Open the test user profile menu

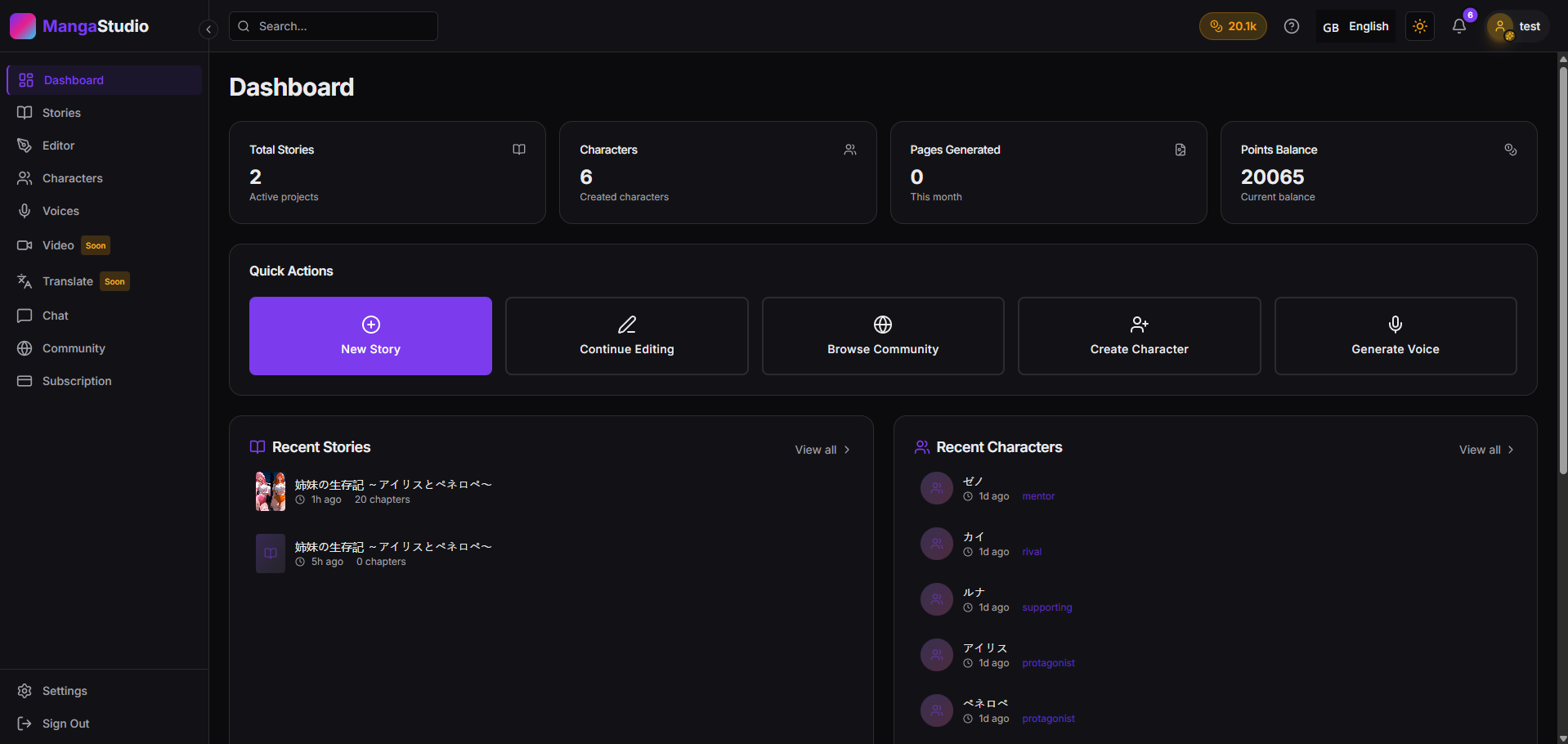pyautogui.click(x=1516, y=26)
